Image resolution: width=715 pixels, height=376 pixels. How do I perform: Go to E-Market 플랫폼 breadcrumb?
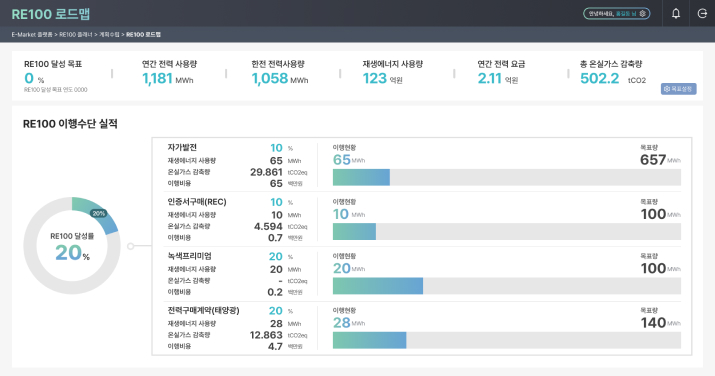(x=32, y=35)
